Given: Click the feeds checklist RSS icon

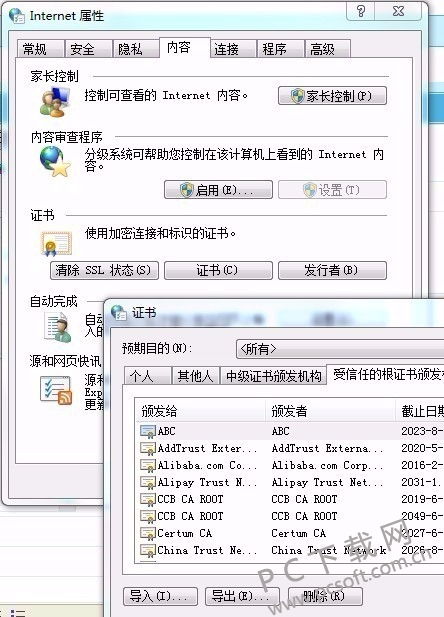Looking at the screenshot, I should 56,390.
